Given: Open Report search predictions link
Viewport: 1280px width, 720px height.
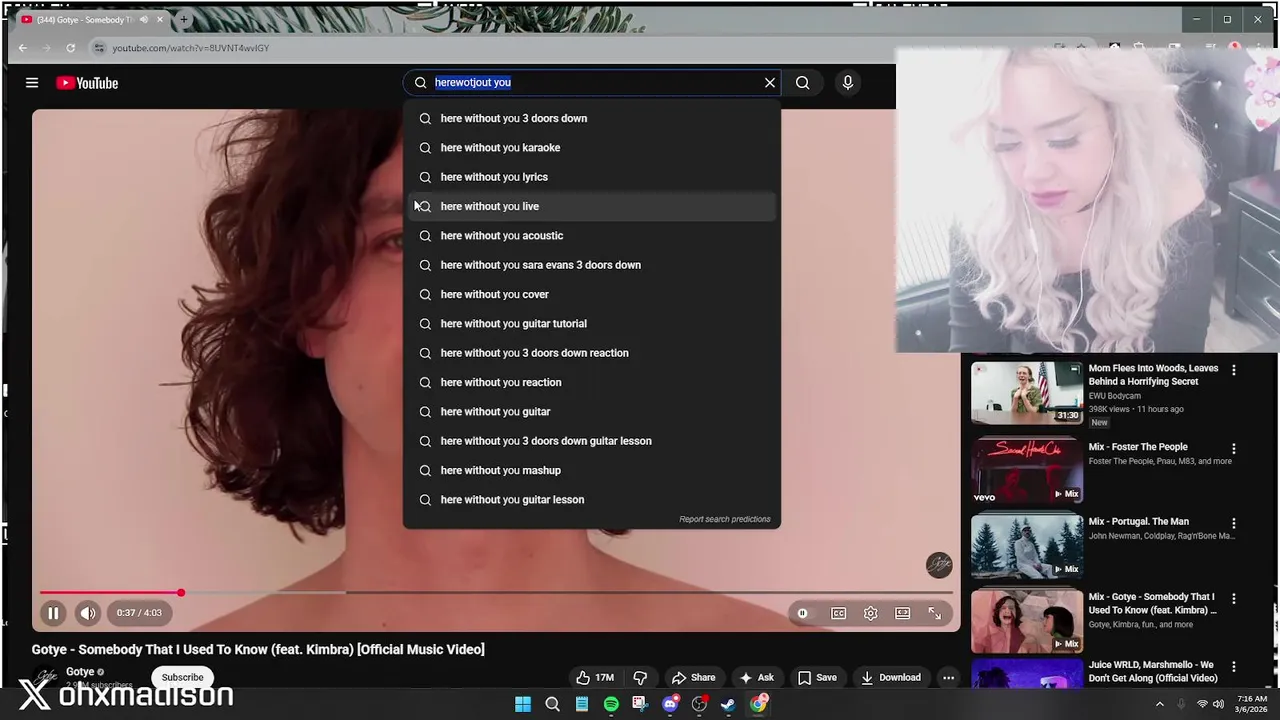Looking at the screenshot, I should [724, 519].
